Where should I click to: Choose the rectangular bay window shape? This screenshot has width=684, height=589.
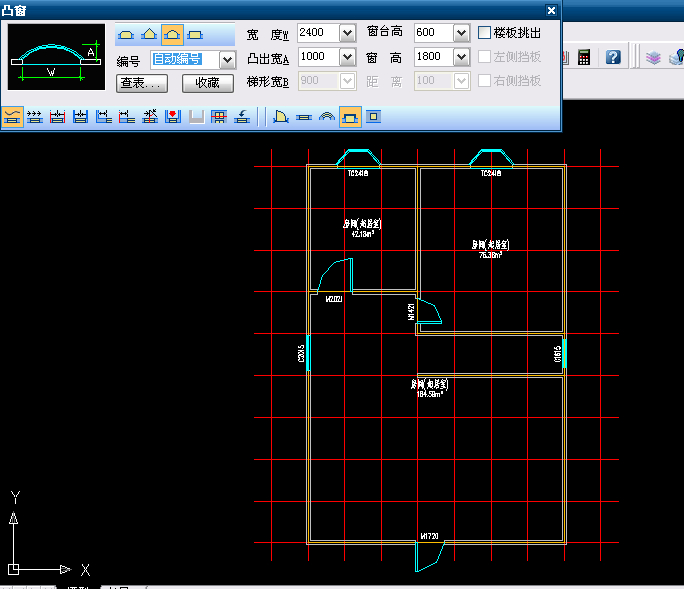tap(194, 35)
